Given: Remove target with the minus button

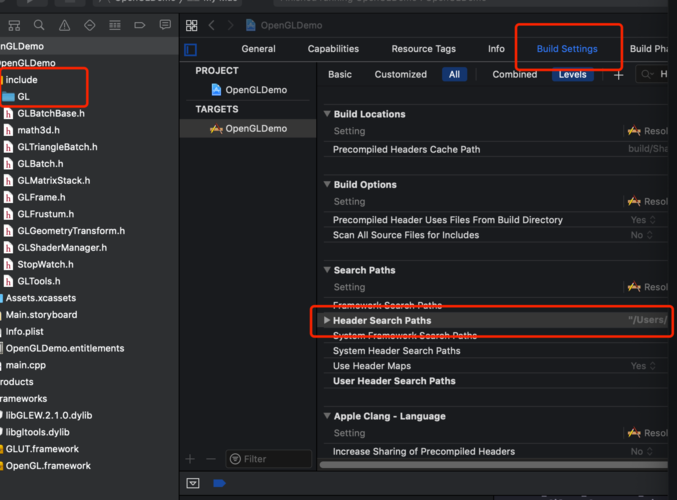Looking at the screenshot, I should (x=211, y=459).
